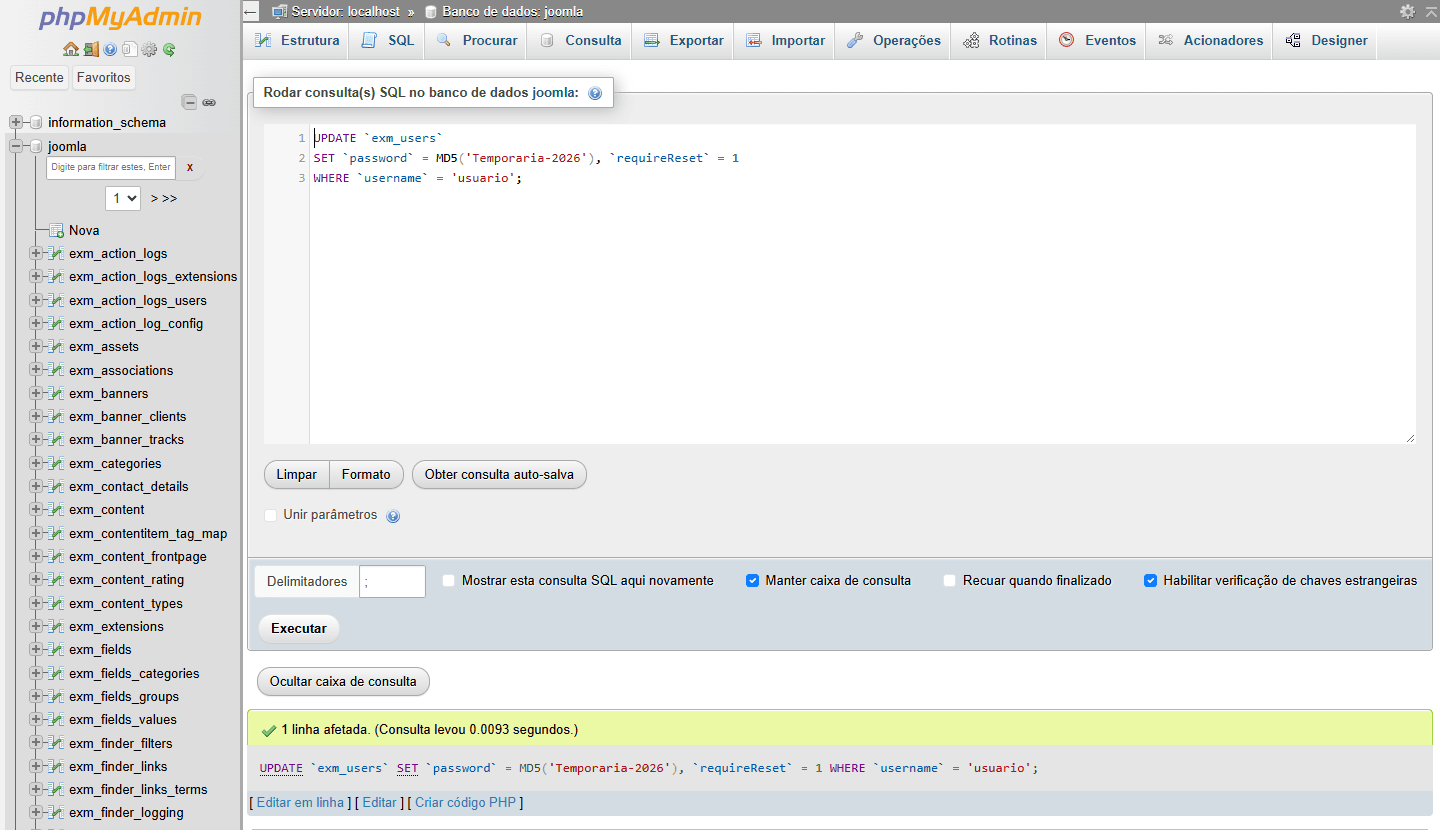
Task: Collapse the joomla database tree
Action: [16, 146]
